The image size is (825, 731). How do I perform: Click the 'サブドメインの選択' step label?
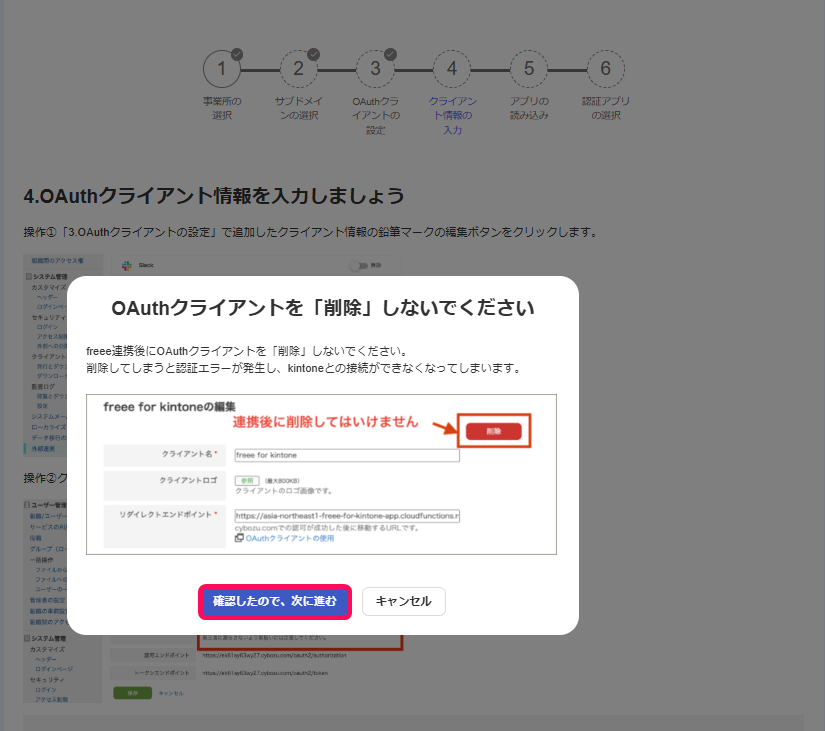point(299,108)
